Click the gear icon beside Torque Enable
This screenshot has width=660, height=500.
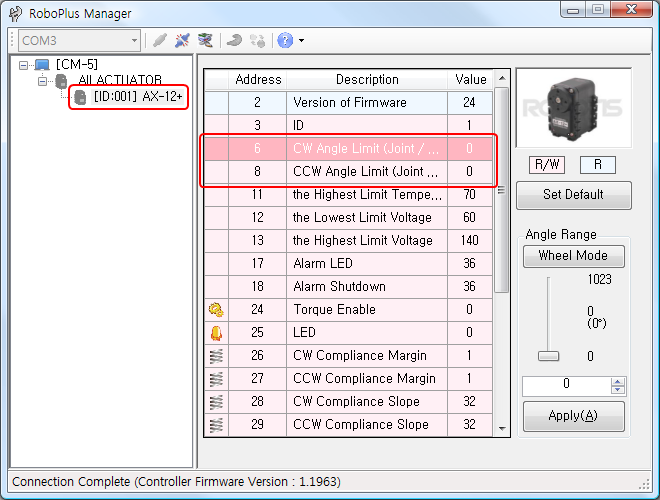[x=215, y=310]
